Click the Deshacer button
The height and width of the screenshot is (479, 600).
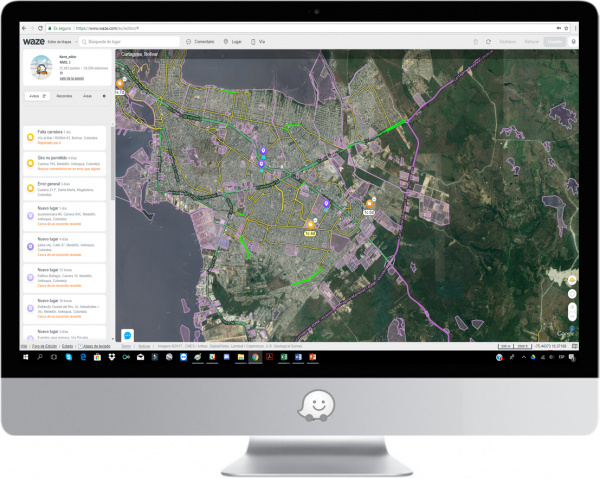(508, 42)
